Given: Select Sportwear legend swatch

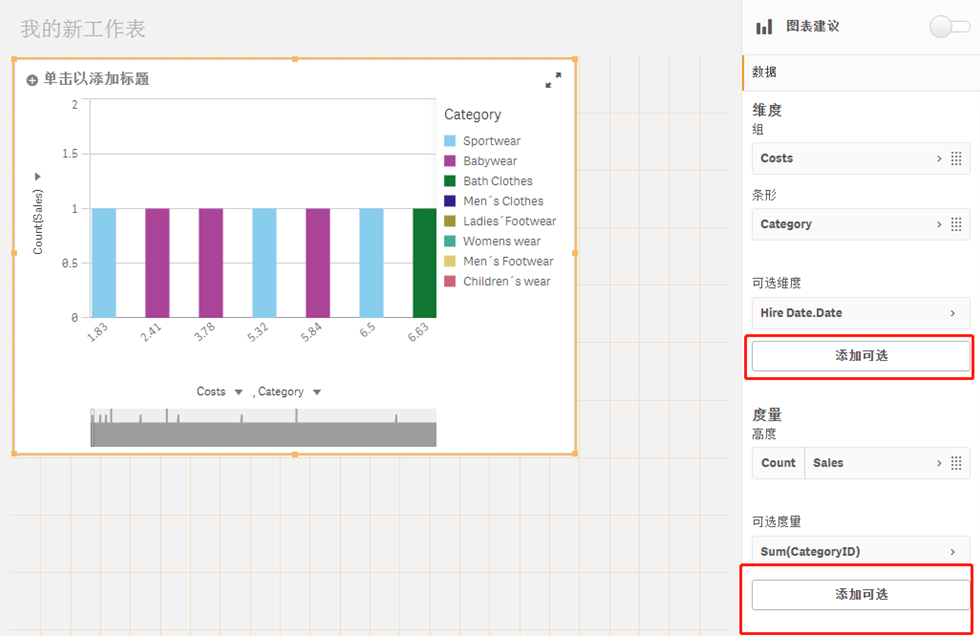Looking at the screenshot, I should [x=449, y=141].
